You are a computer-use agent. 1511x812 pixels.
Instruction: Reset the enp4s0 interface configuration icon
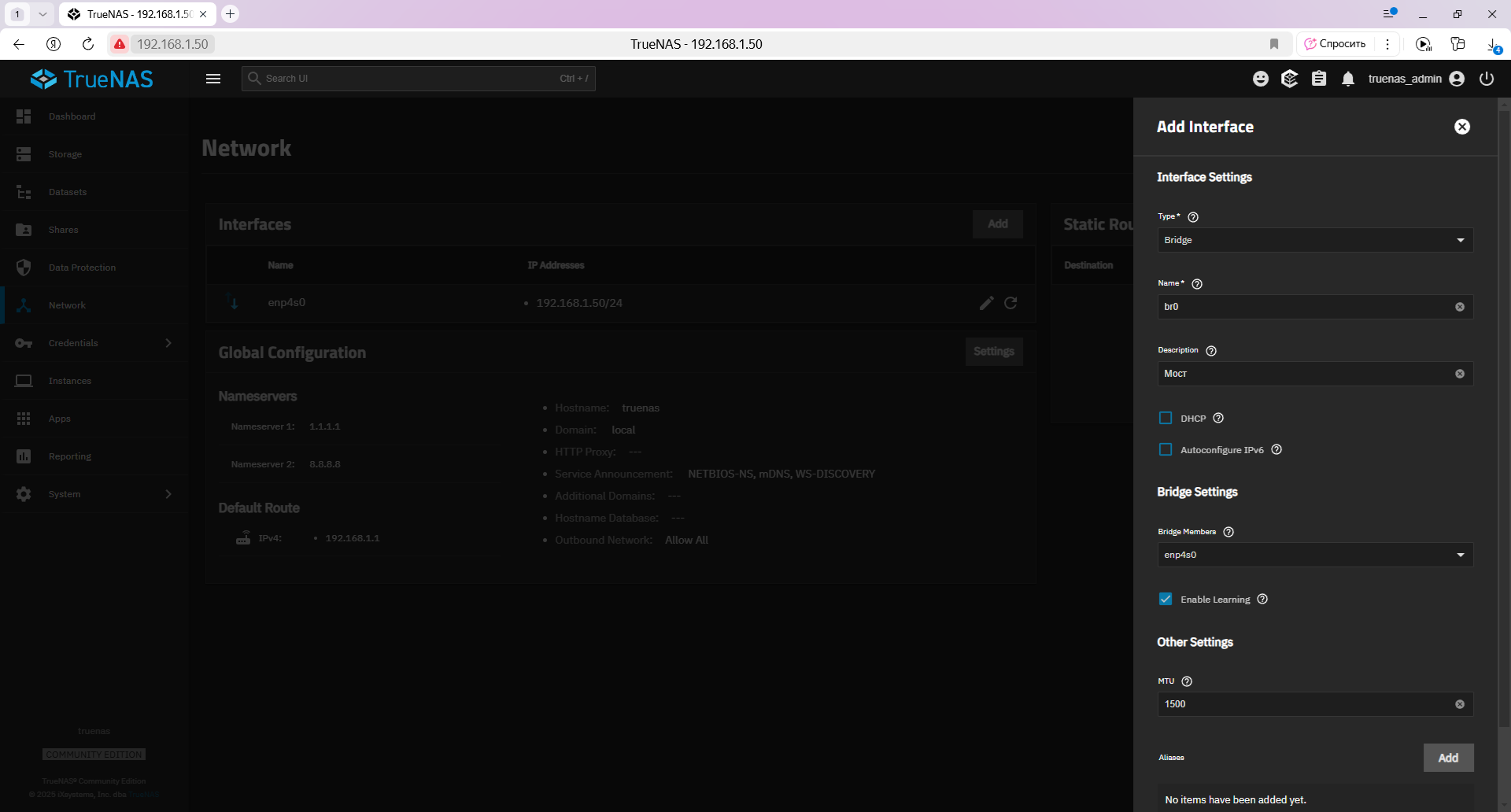pos(1010,303)
